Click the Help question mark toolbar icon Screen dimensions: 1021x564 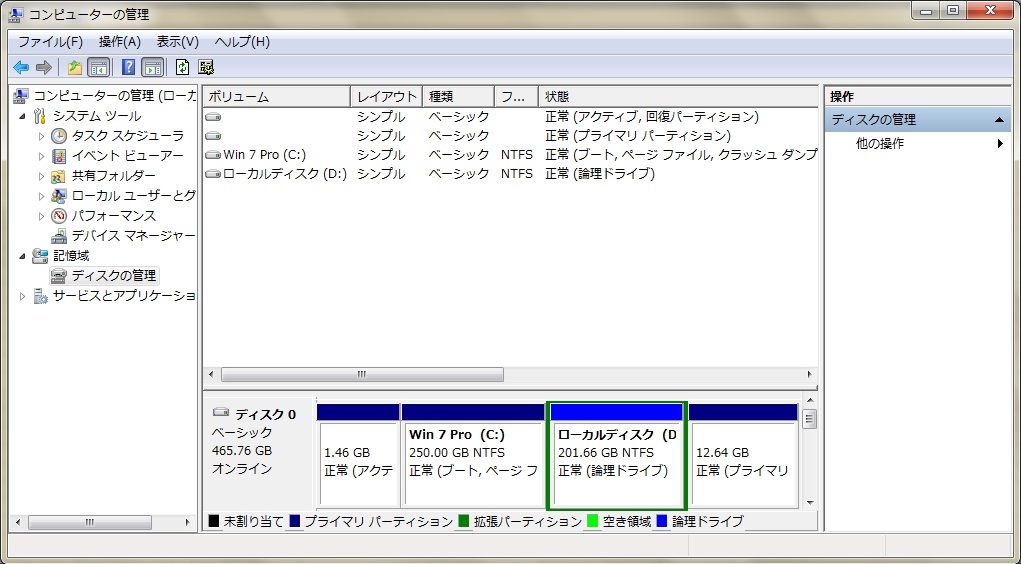click(128, 67)
